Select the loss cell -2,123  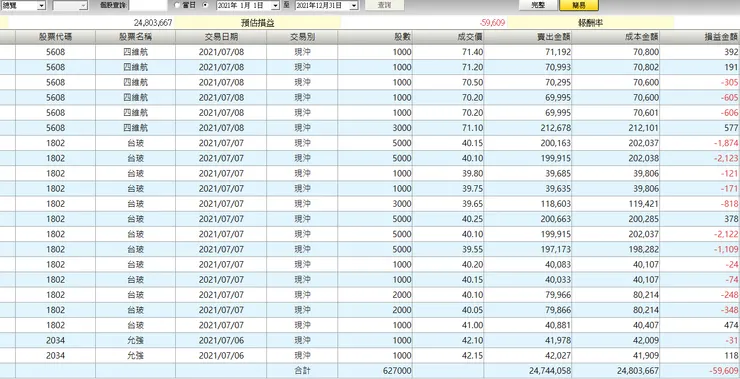700,158
